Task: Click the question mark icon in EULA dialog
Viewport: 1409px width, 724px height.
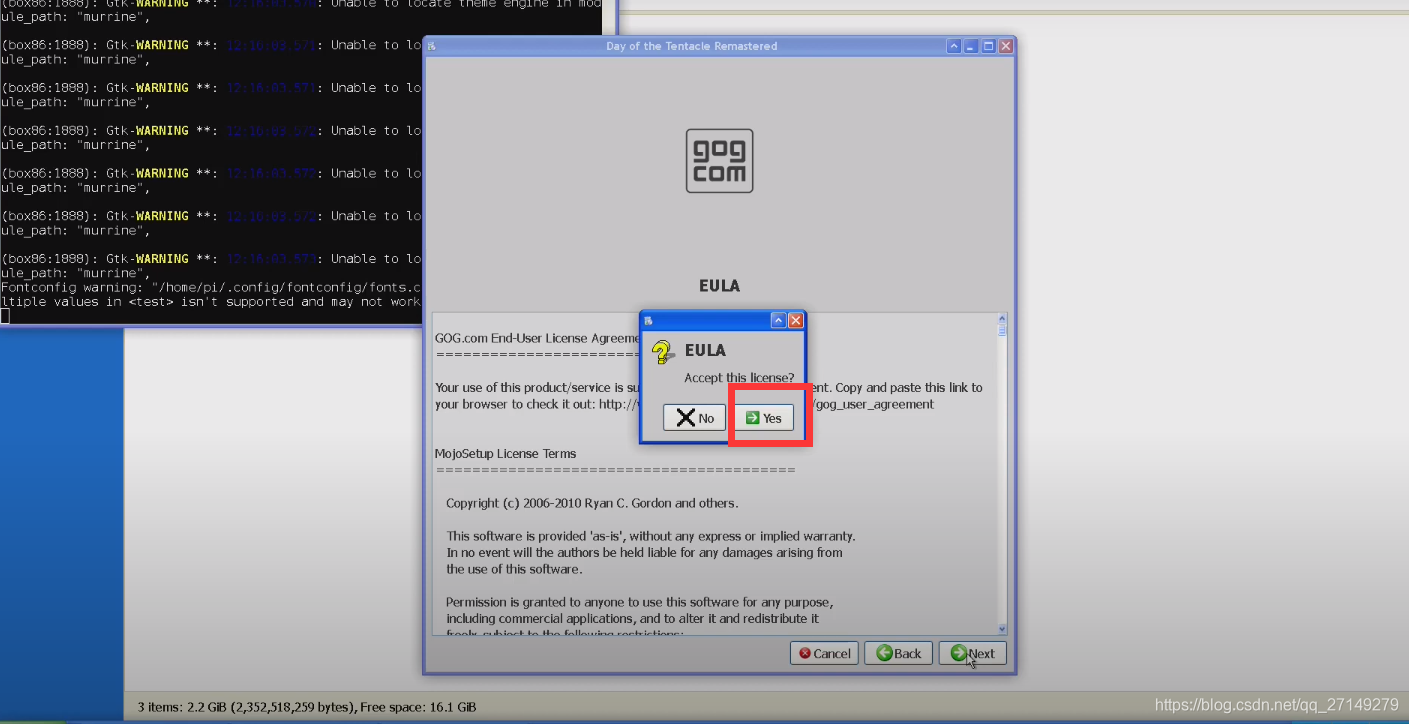Action: 662,352
